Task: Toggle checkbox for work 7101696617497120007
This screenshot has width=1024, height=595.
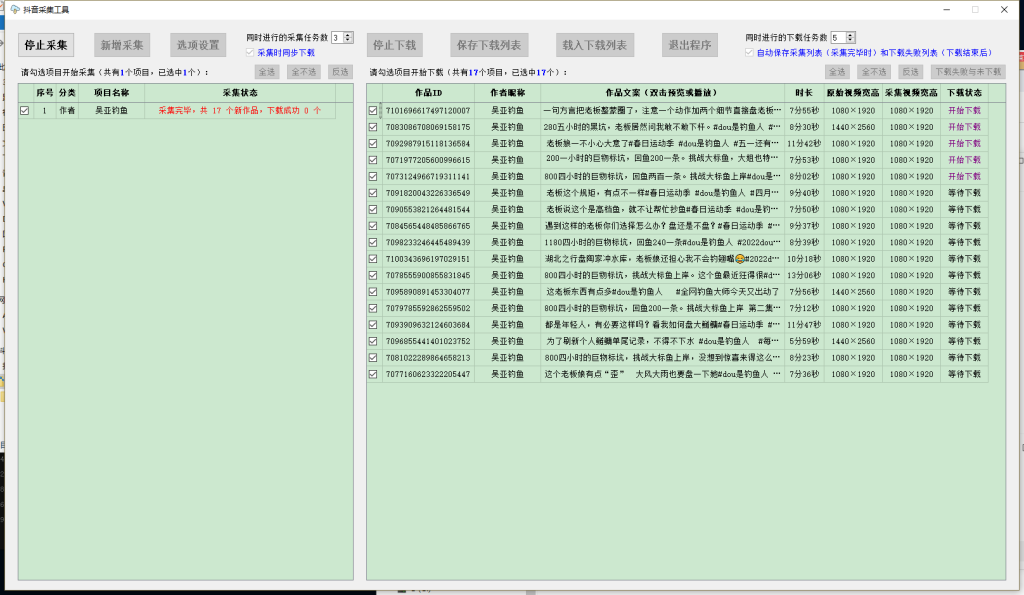Action: (x=373, y=111)
